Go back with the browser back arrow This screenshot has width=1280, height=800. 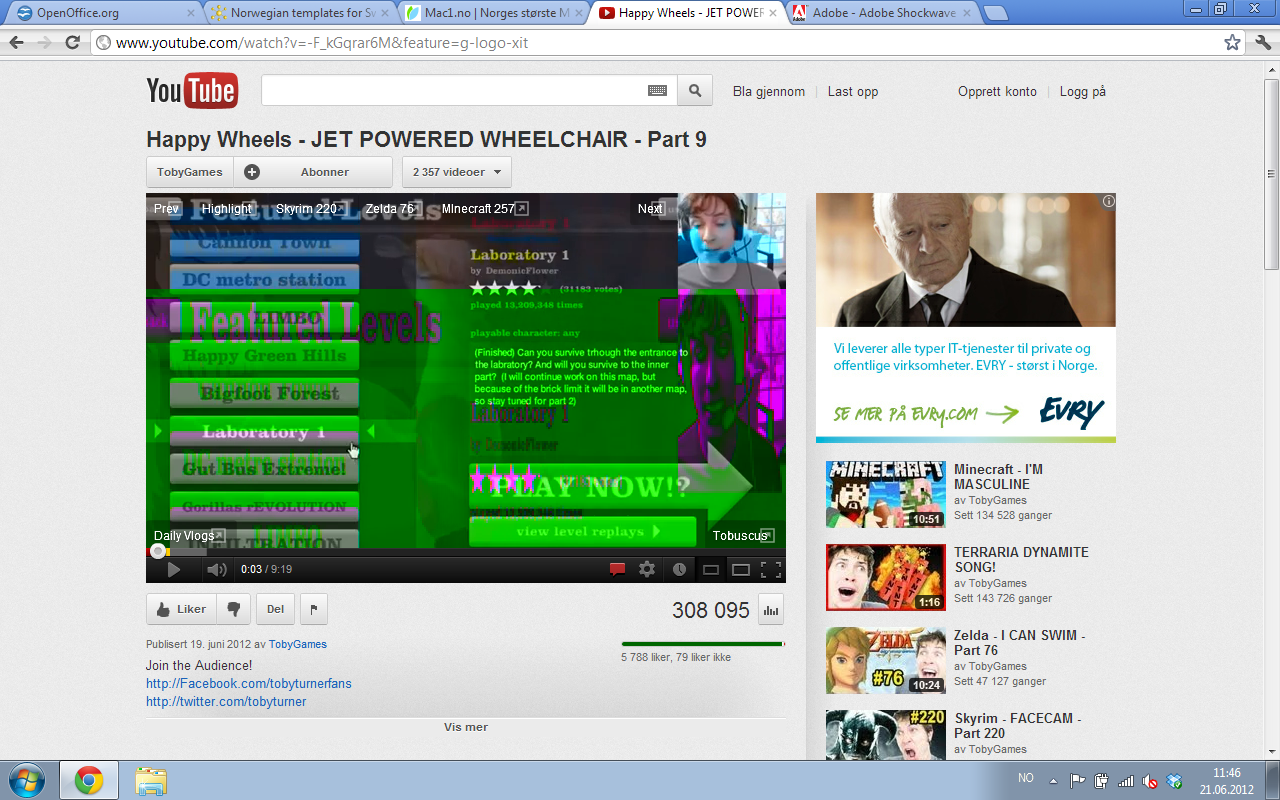click(x=17, y=43)
